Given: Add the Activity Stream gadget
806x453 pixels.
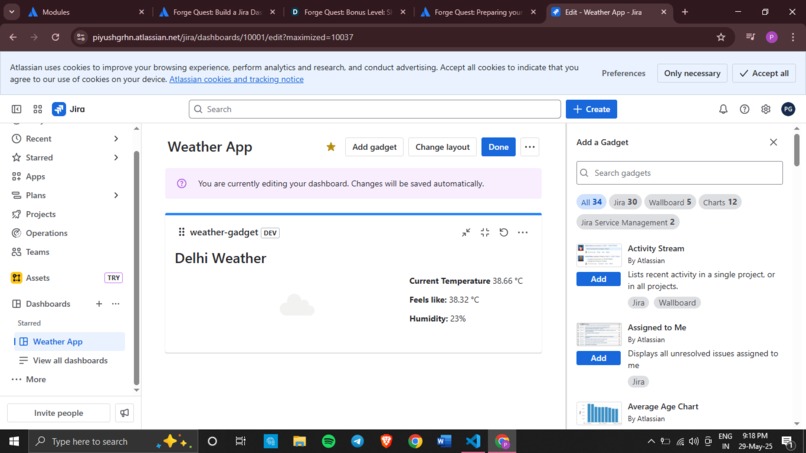Looking at the screenshot, I should tap(598, 279).
